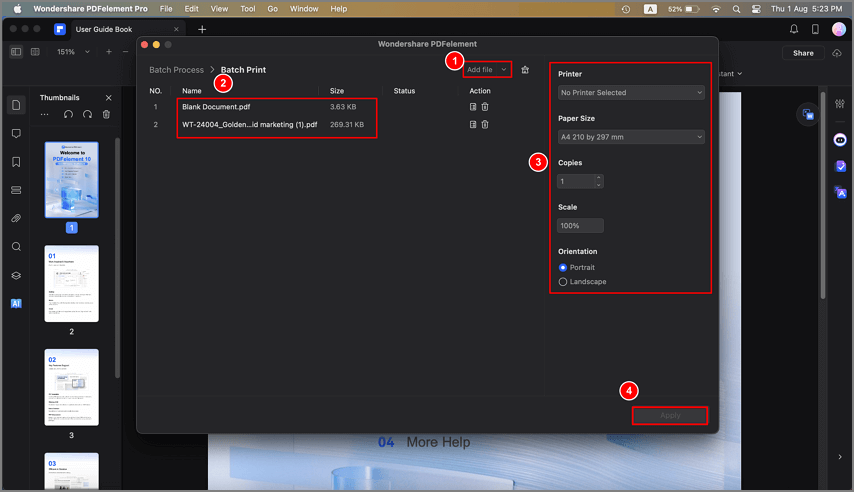Zoom in with the plus icon
Image resolution: width=854 pixels, height=492 pixels.
(x=109, y=52)
